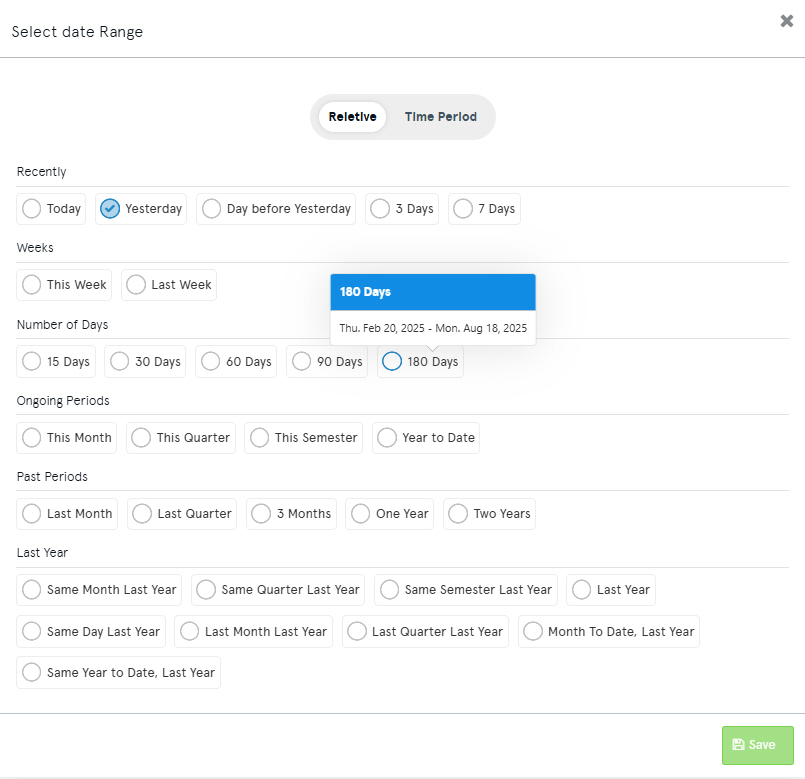Select Month To Date, Last Year
The height and width of the screenshot is (779, 805).
tap(608, 632)
